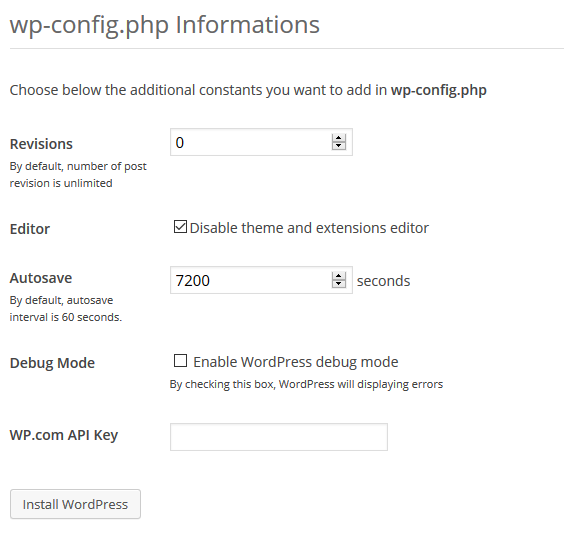Click the Debug Mode field label
Image resolution: width=564 pixels, height=533 pixels.
pos(52,363)
